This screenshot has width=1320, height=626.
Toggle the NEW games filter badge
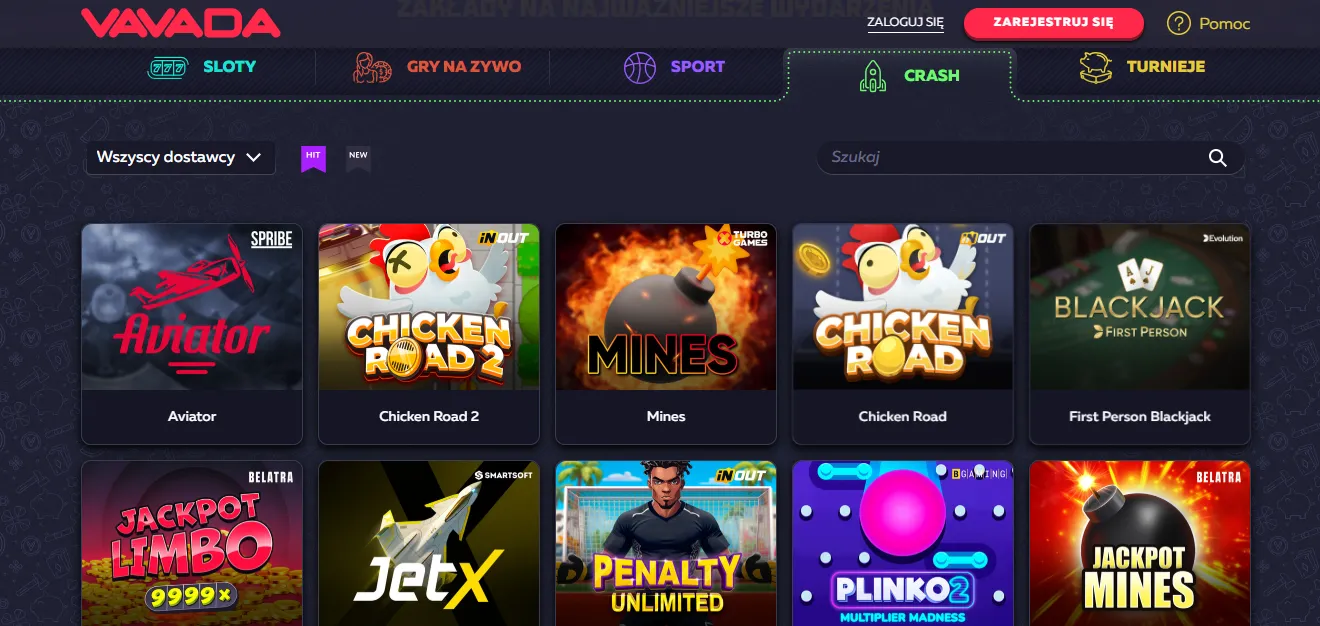pos(358,158)
